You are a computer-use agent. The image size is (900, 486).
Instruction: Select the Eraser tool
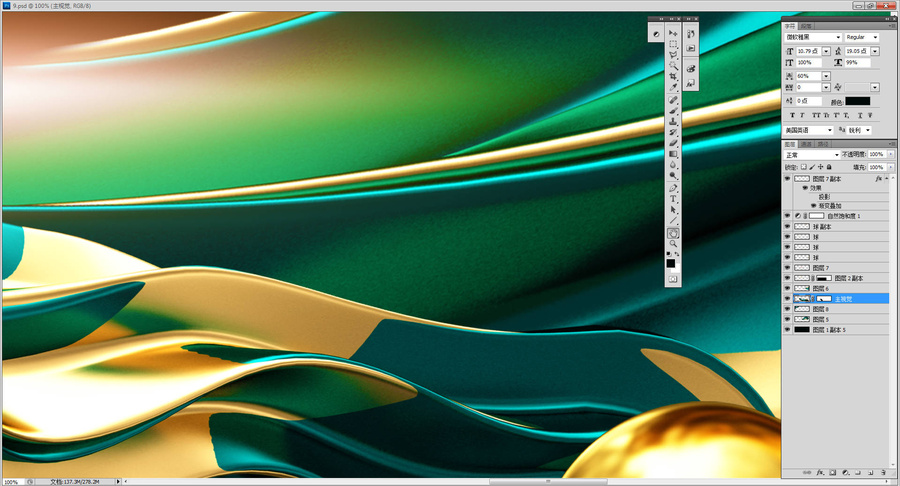[x=673, y=143]
